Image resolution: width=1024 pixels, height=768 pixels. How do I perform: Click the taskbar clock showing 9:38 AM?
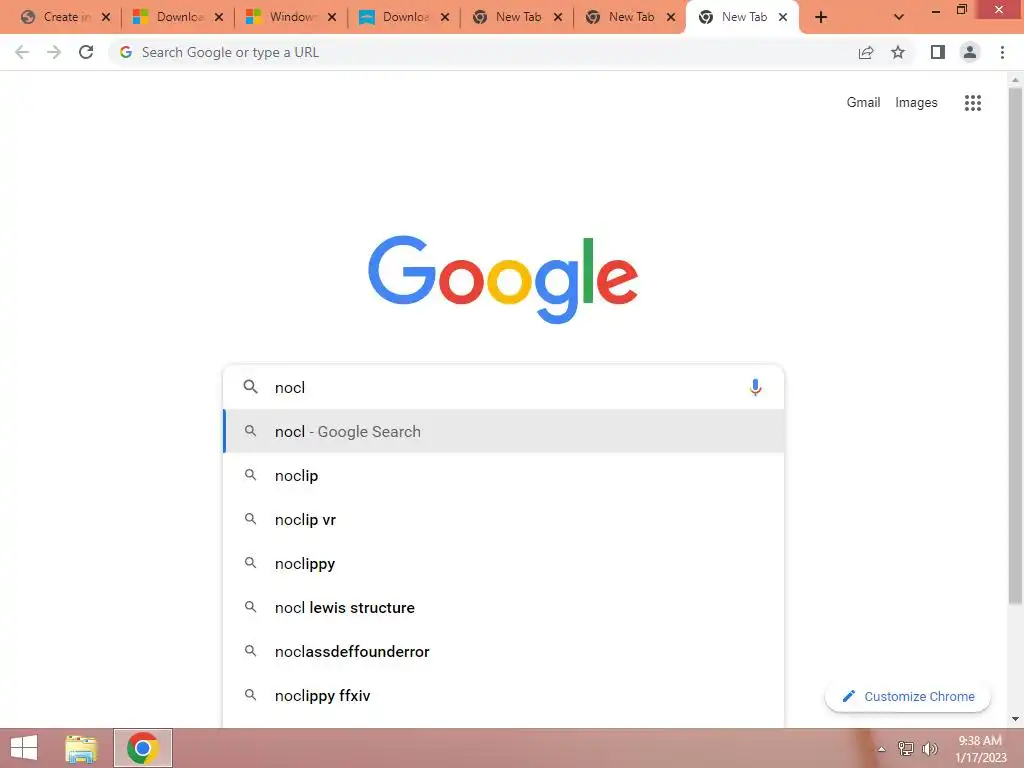coord(980,749)
